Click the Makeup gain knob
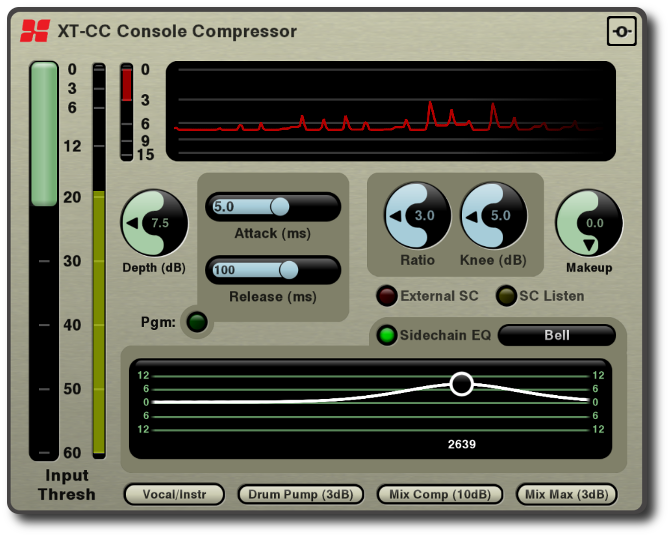Image resolution: width=670 pixels, height=537 pixels. click(x=589, y=223)
